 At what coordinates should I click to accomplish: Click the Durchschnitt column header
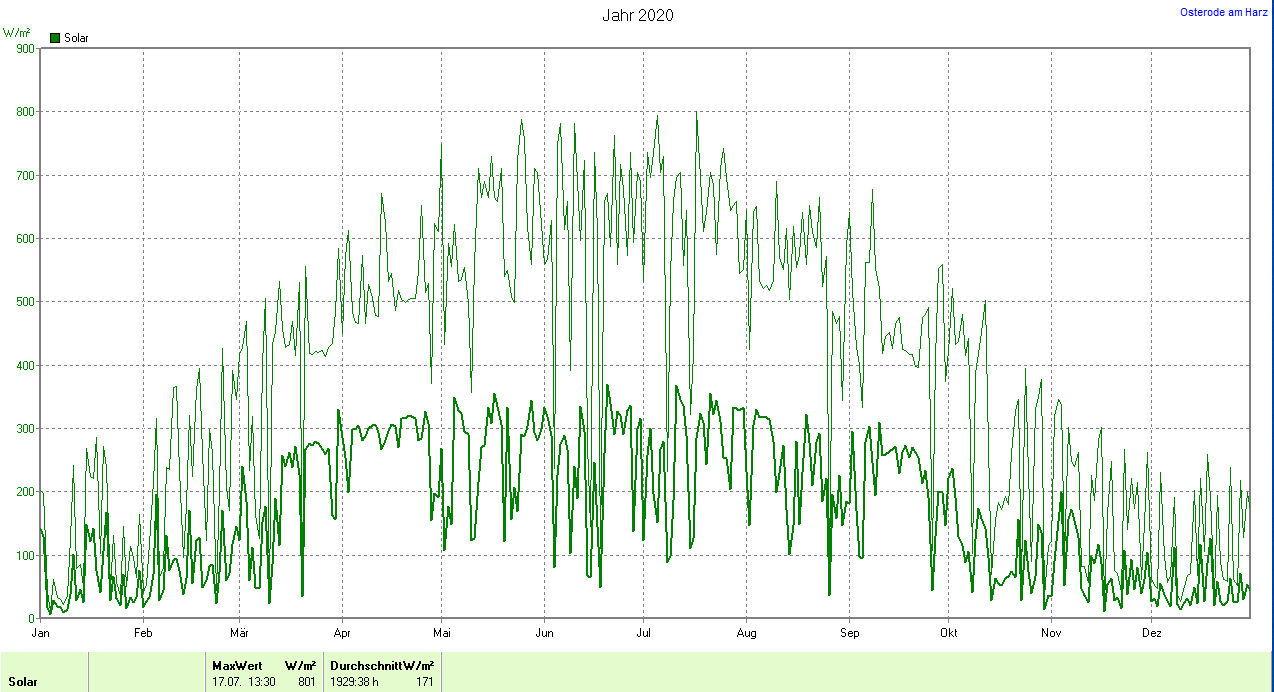(x=365, y=666)
